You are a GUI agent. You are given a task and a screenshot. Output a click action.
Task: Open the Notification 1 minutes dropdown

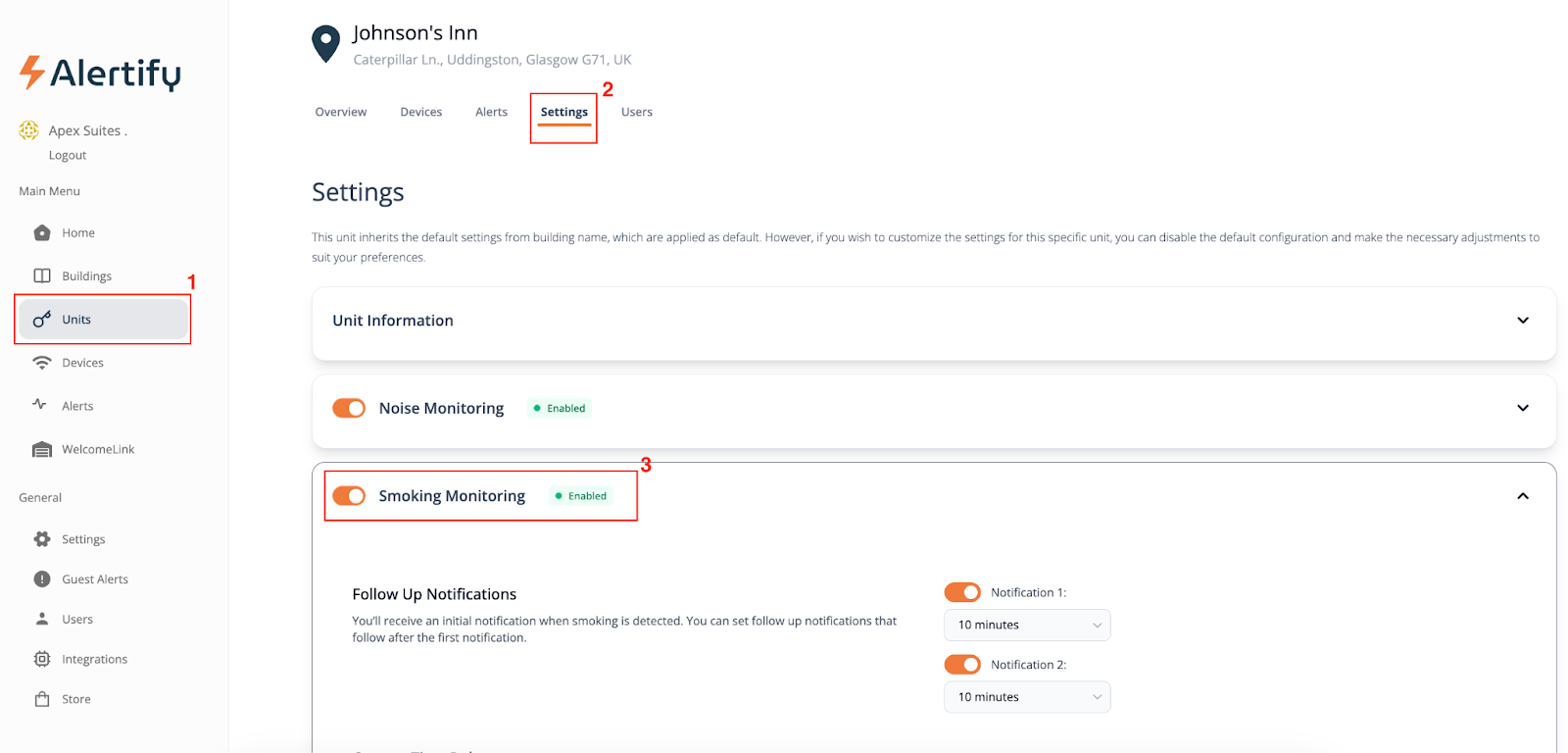coord(1026,626)
